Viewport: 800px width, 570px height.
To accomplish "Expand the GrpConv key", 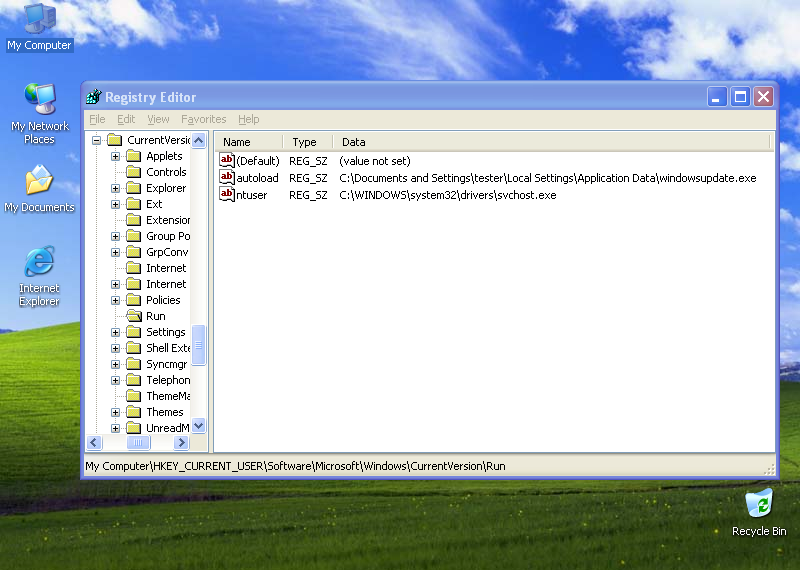I will tap(115, 252).
